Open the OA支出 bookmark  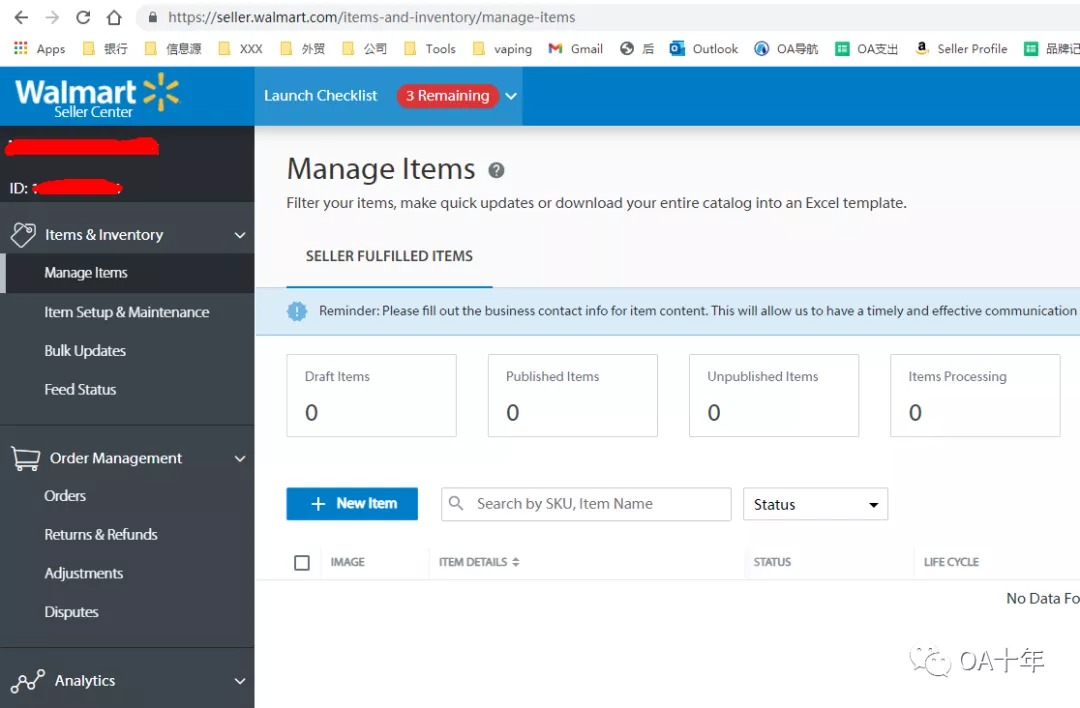[x=866, y=48]
